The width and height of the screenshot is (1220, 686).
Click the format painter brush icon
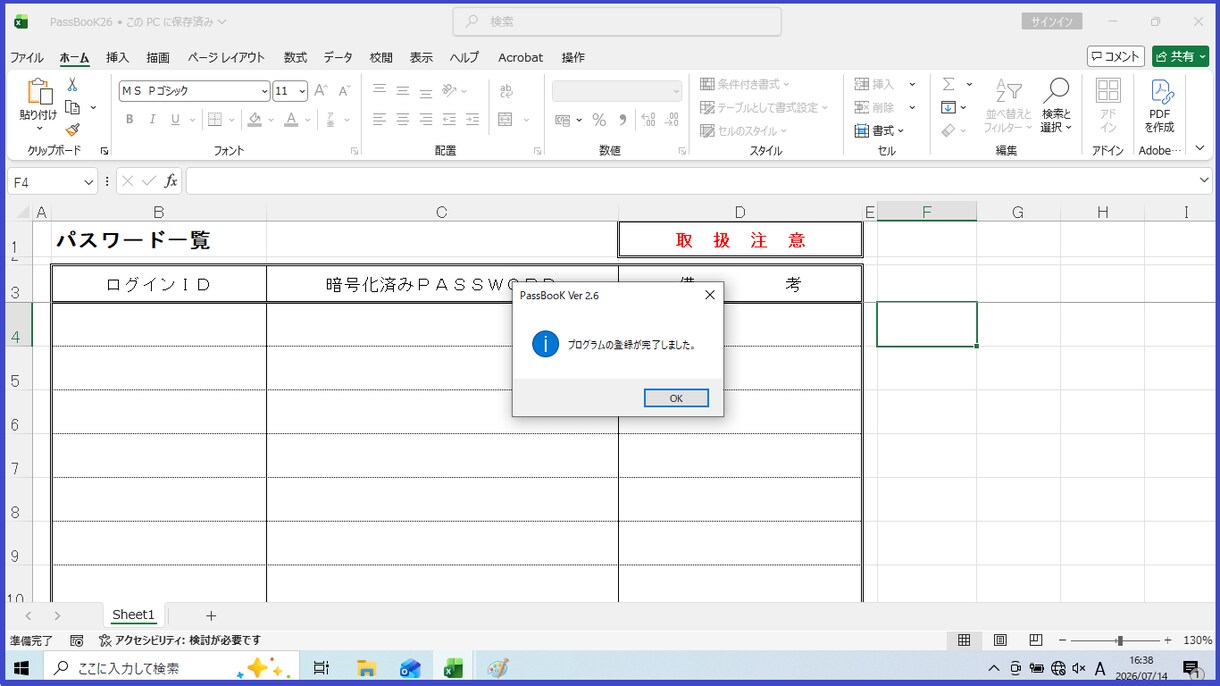click(x=72, y=129)
